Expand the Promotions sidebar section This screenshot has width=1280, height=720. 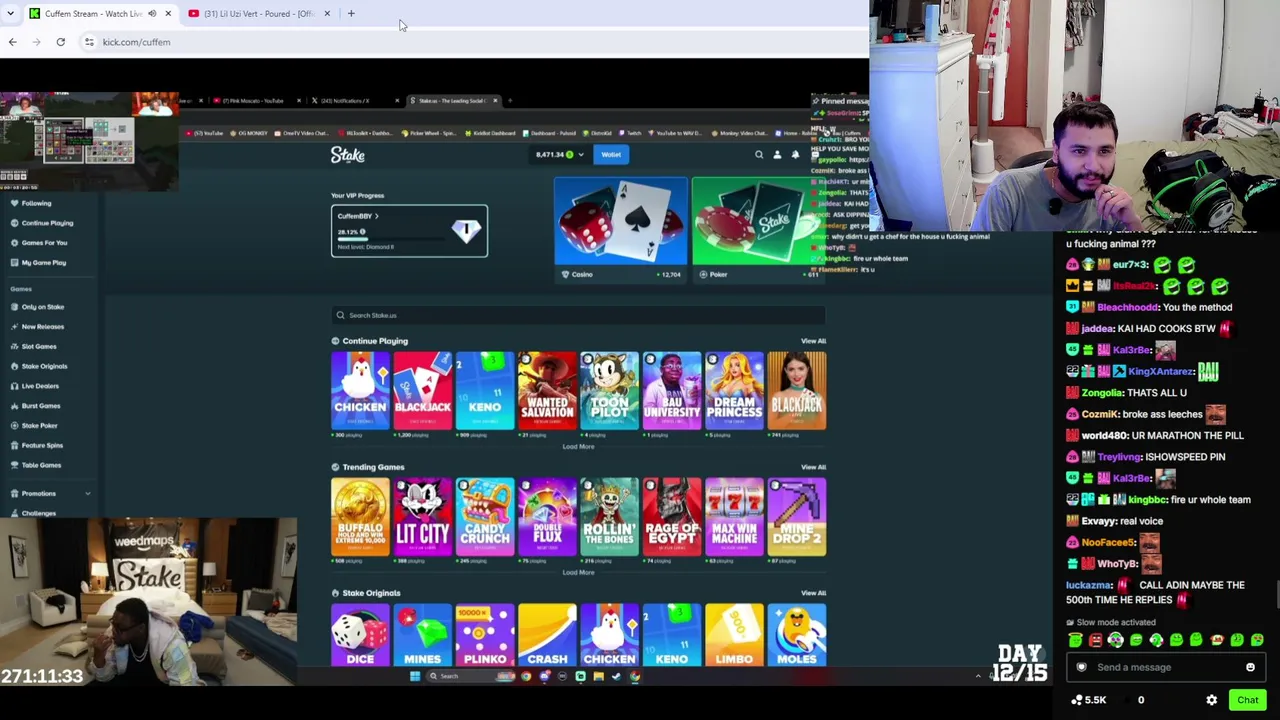[87, 494]
